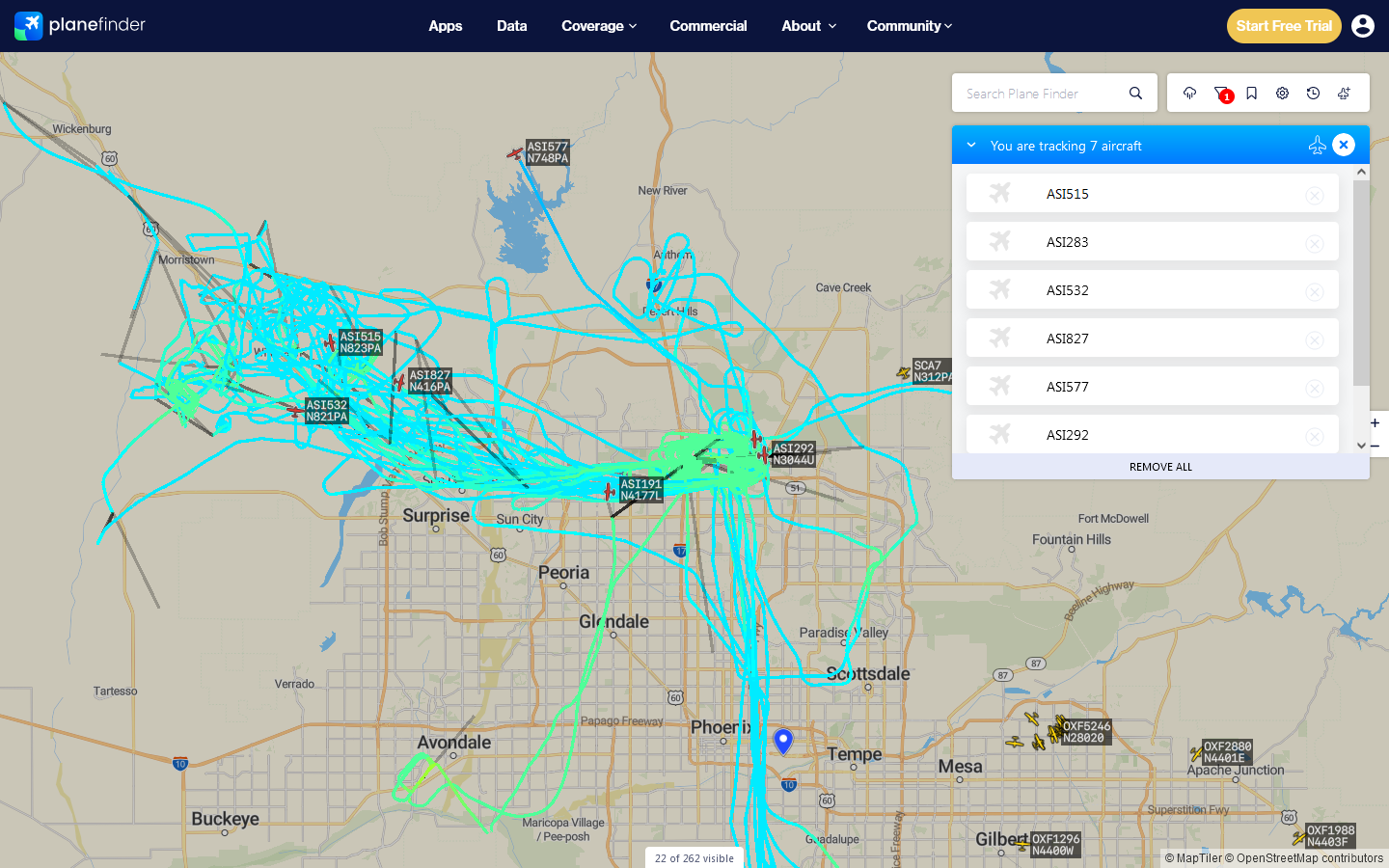1389x868 pixels.
Task: Click the plane icon beside ASI283
Action: click(1000, 241)
